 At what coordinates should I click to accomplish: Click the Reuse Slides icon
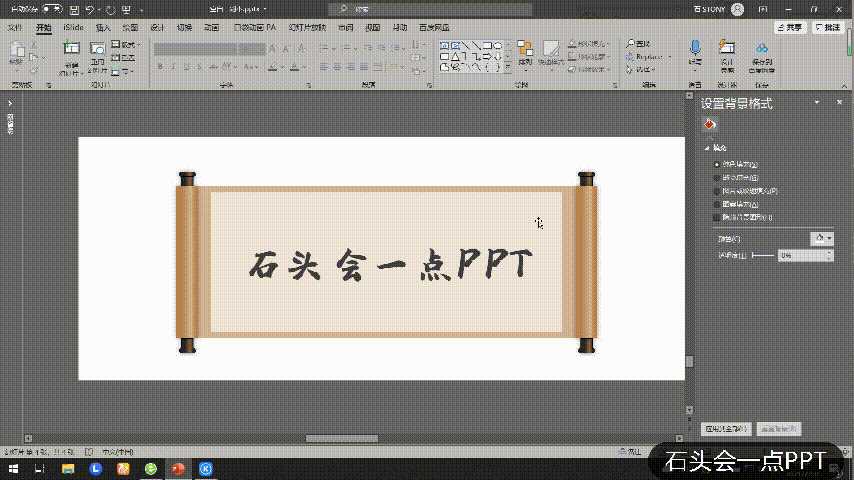tap(97, 49)
